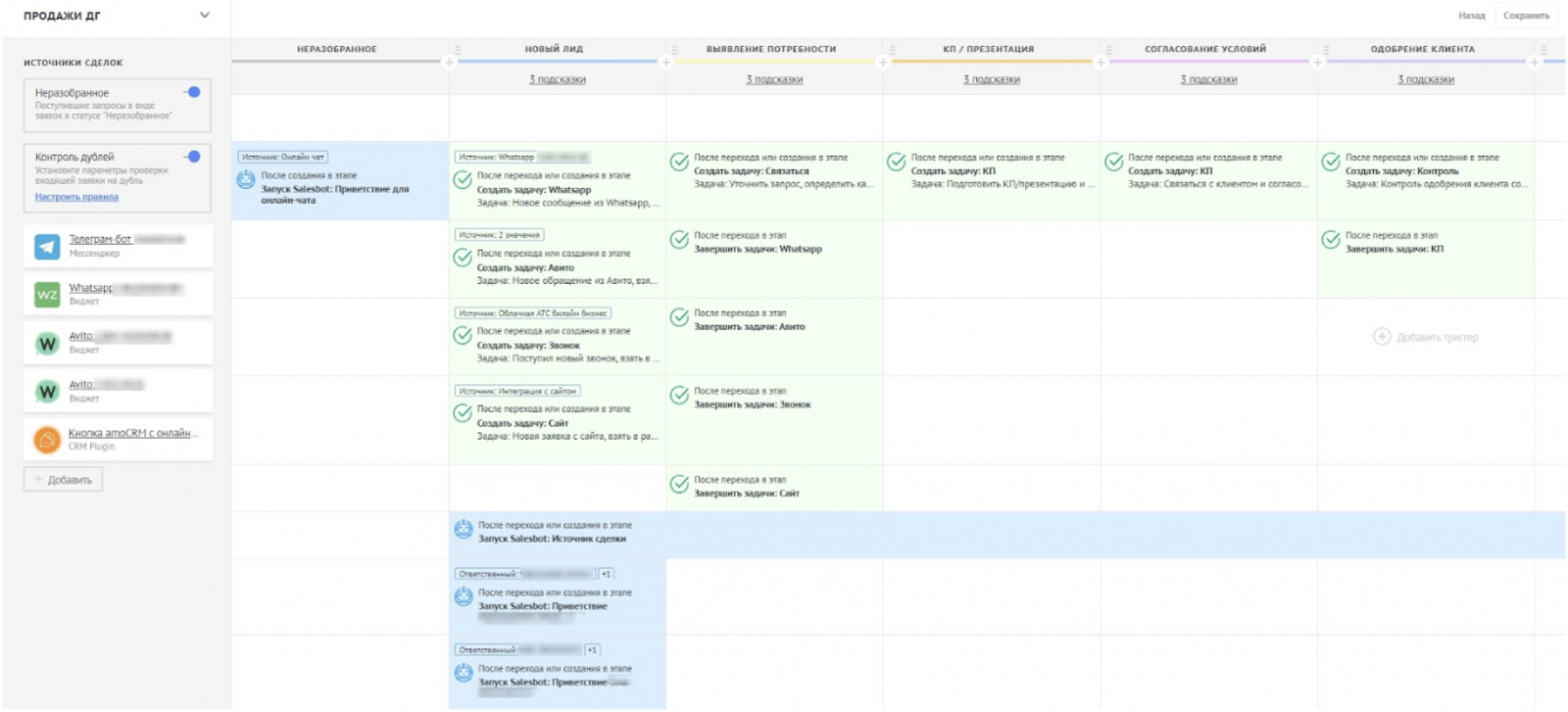
Task: Expand the ПРОДАЖИ ДГ pipeline dropdown
Action: pyautogui.click(x=204, y=15)
